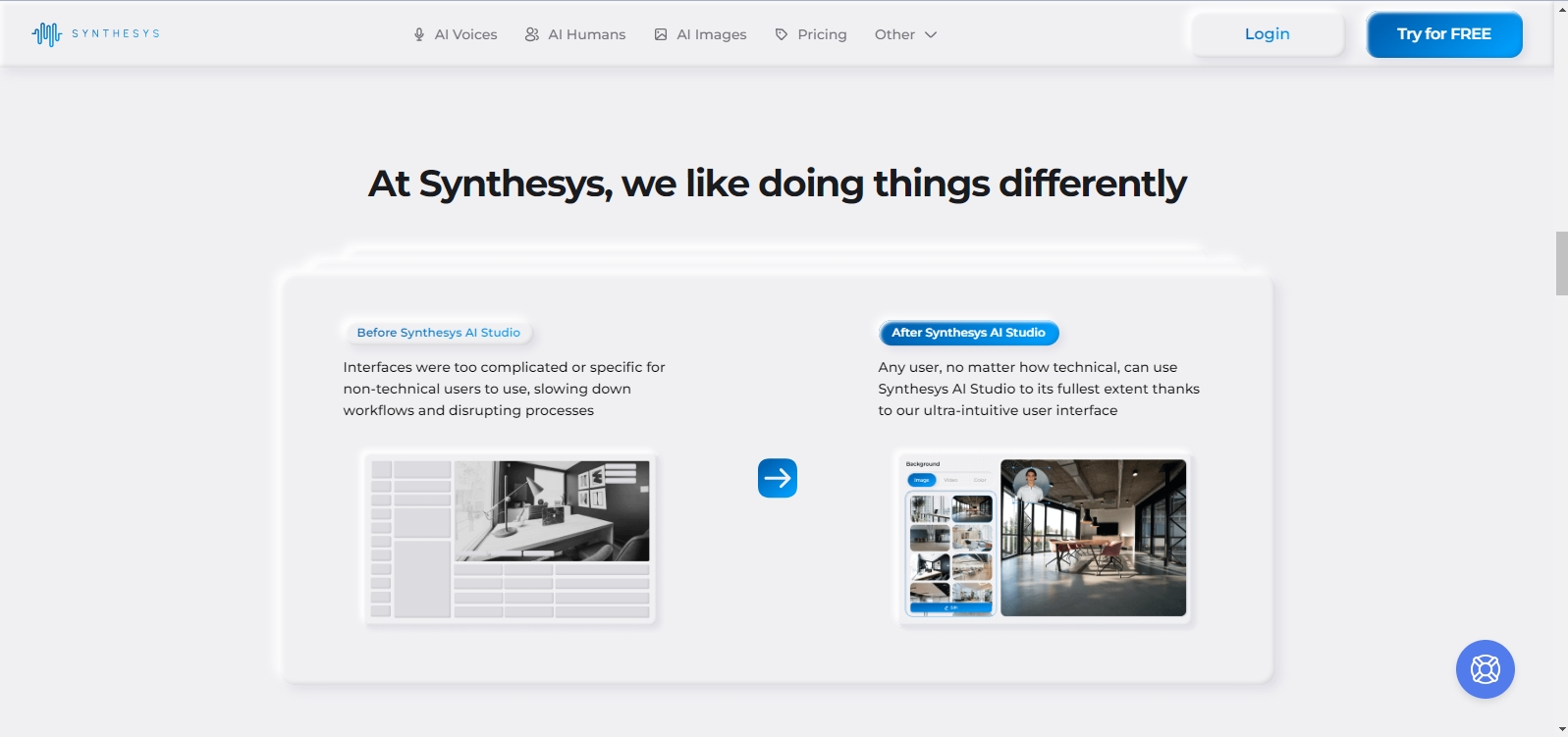Open the lifebuoy help chat widget
The height and width of the screenshot is (737, 1568).
pyautogui.click(x=1486, y=669)
